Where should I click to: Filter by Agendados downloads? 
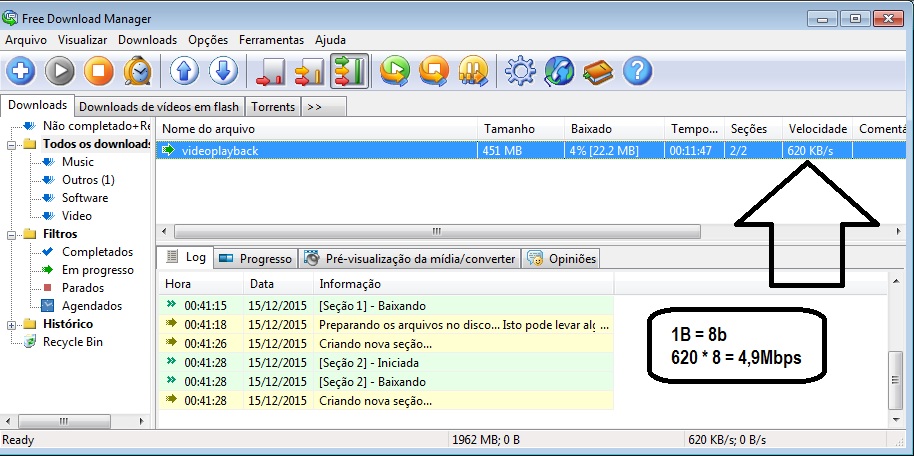pyautogui.click(x=92, y=306)
